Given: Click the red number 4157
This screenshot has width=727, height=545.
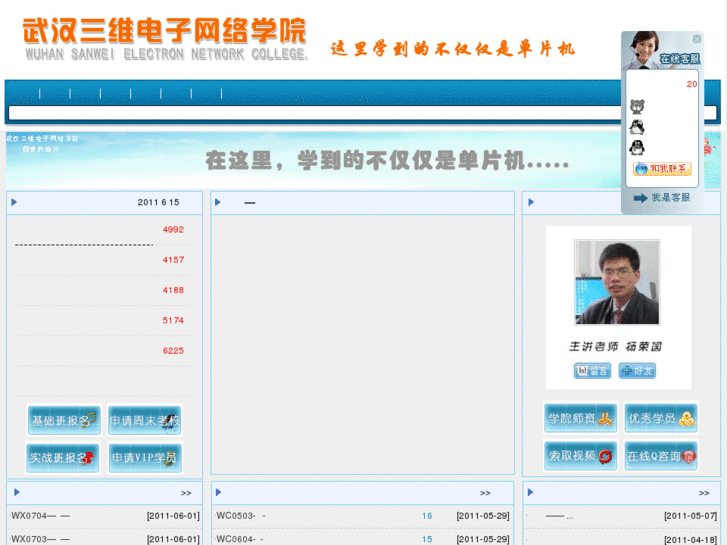Looking at the screenshot, I should (173, 260).
